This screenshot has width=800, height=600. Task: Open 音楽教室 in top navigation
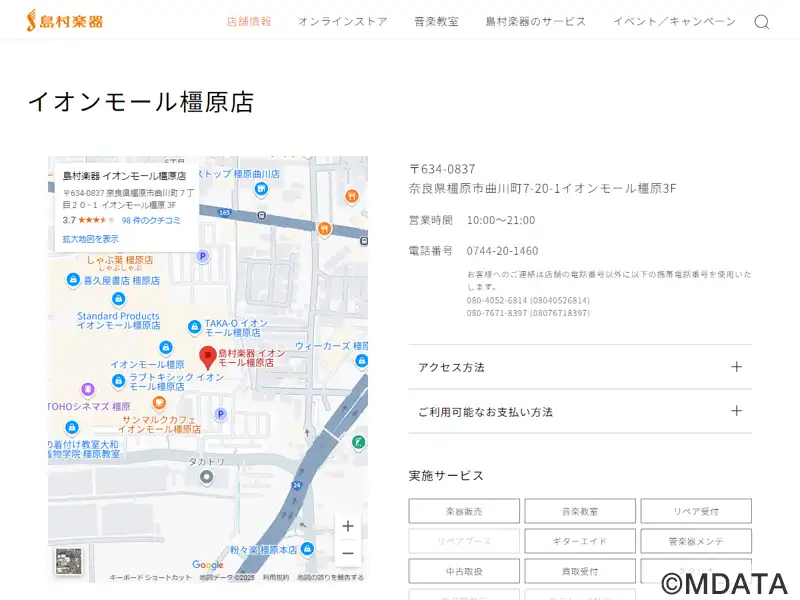click(436, 21)
